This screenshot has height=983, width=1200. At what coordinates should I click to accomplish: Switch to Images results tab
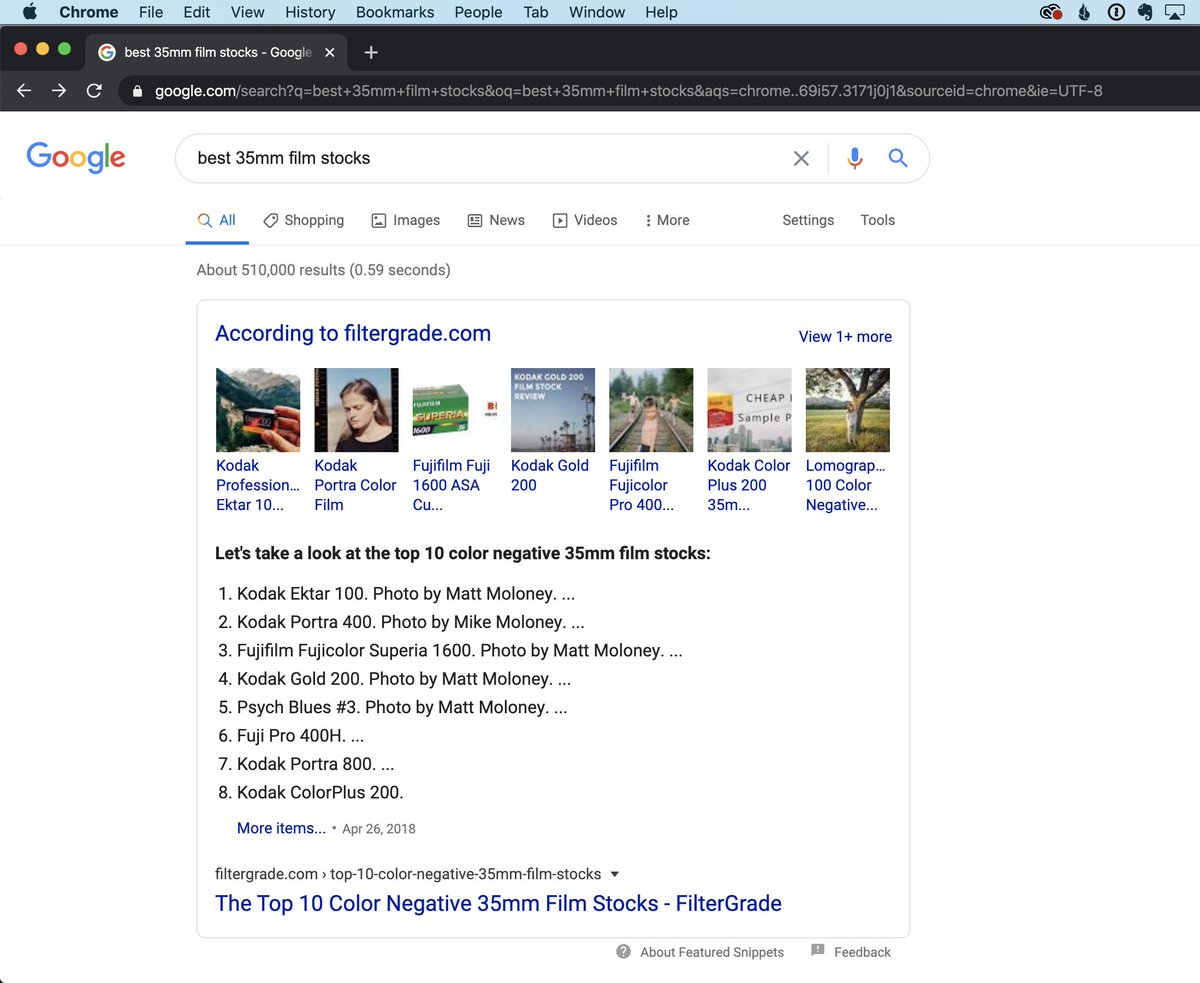click(406, 221)
